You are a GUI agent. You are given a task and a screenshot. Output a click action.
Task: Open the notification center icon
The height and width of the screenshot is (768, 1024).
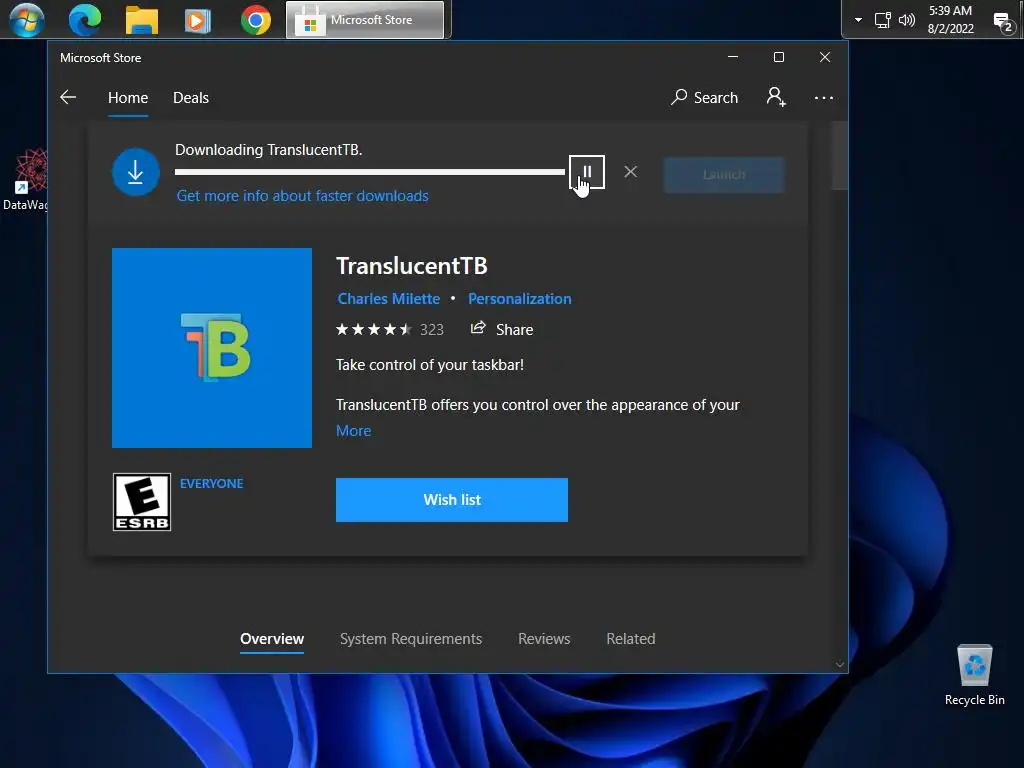point(1003,22)
